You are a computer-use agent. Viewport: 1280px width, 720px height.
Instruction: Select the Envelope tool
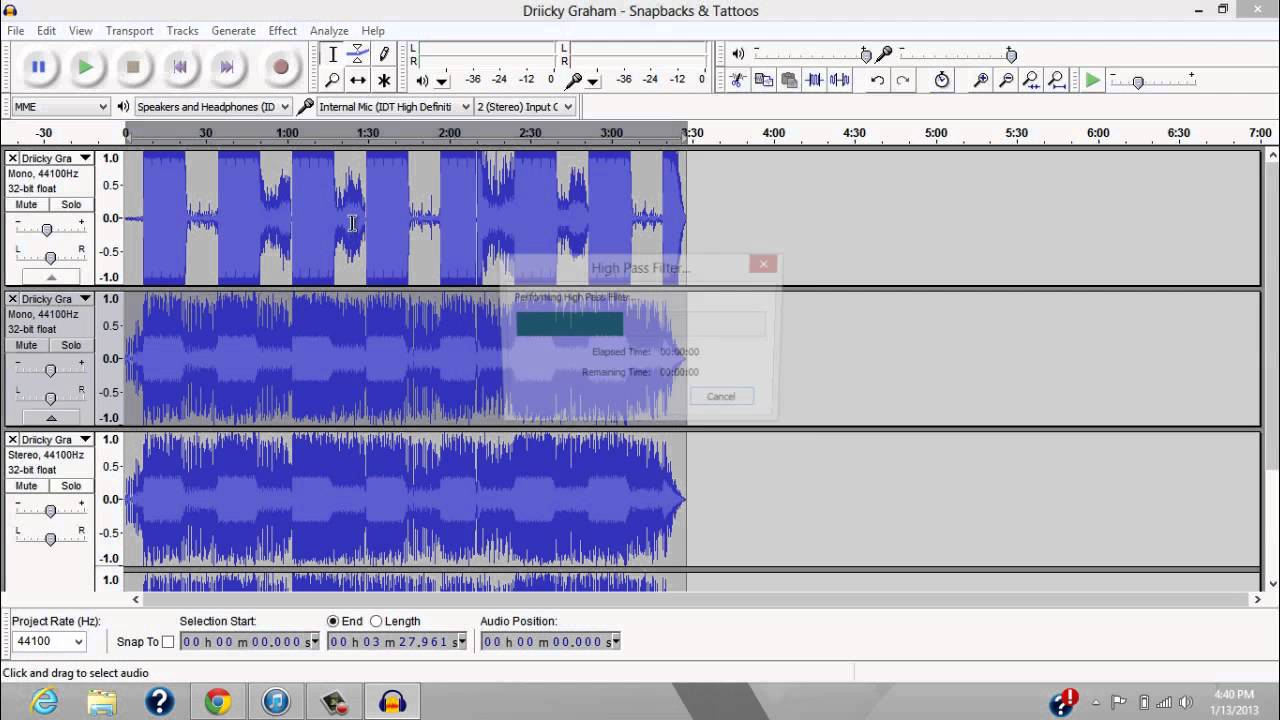click(x=358, y=55)
